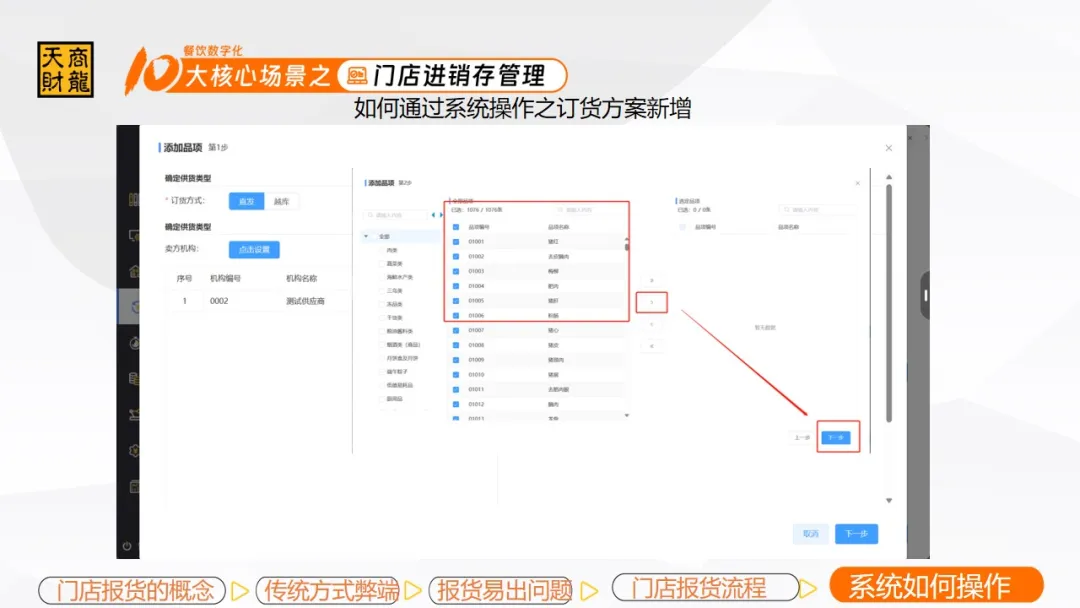This screenshot has width=1080, height=608.
Task: Select the 直发 order method tab
Action: [x=246, y=201]
